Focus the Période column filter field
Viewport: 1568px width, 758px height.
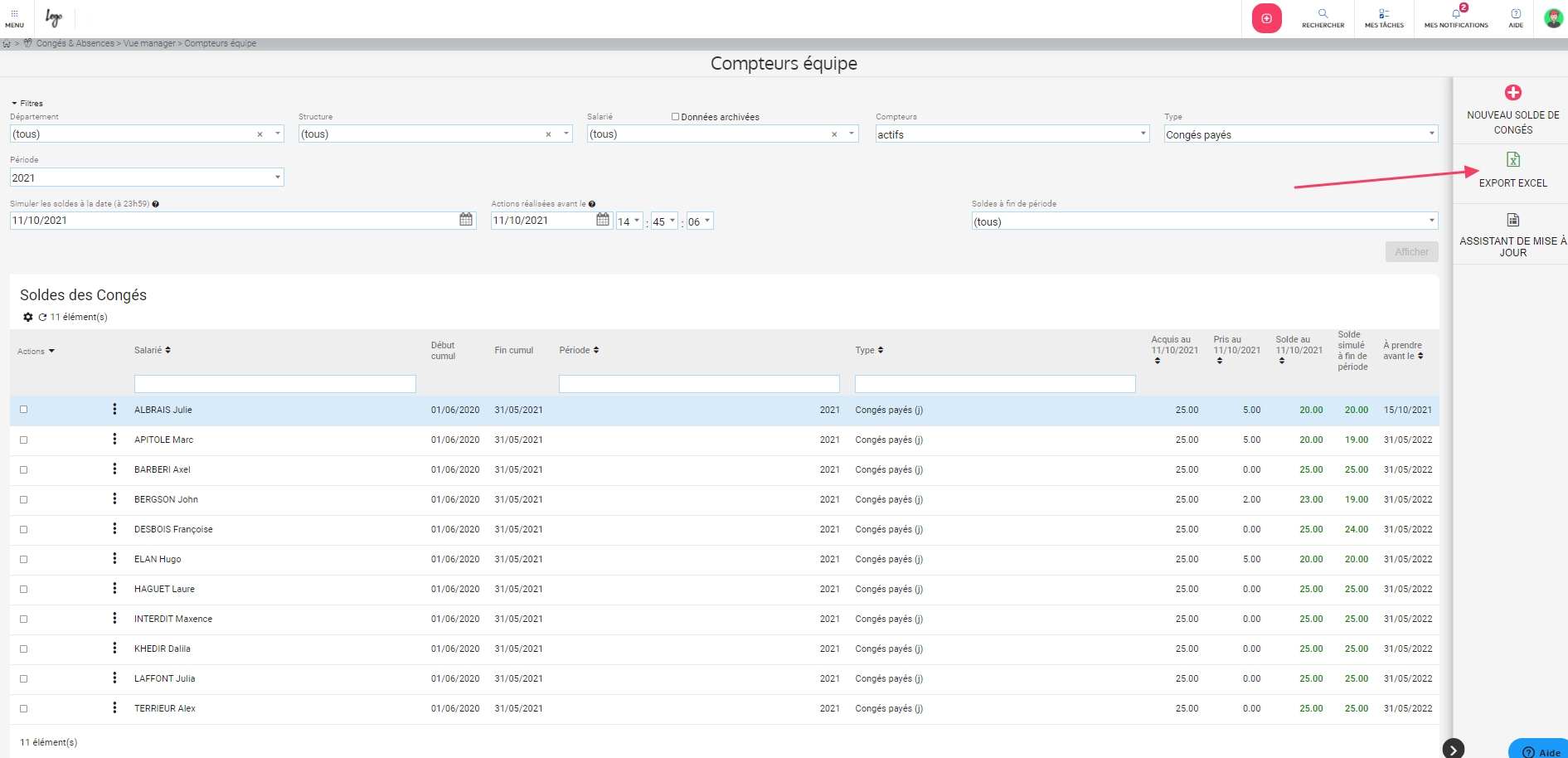699,384
